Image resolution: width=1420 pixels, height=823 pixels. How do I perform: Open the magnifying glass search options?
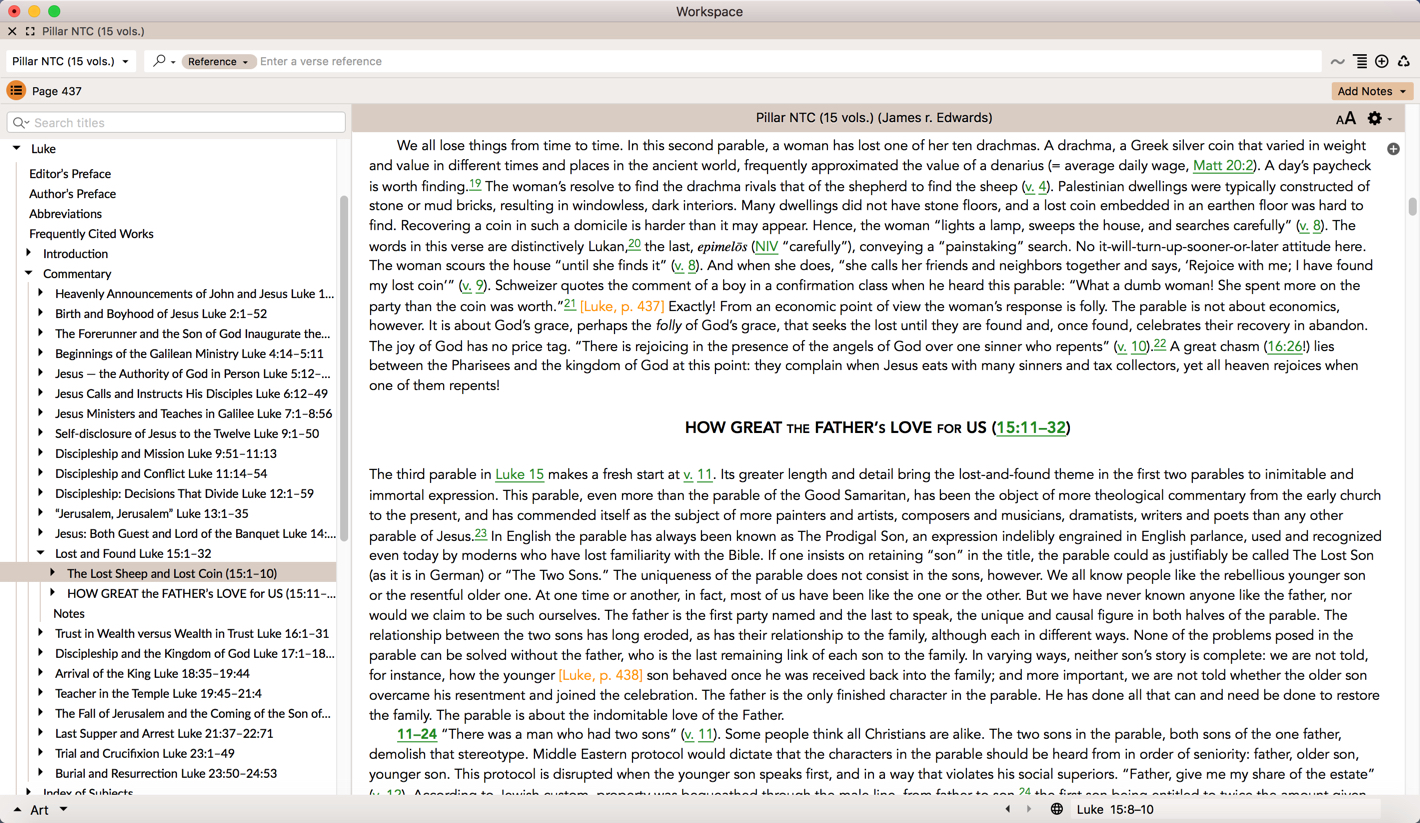coord(162,61)
